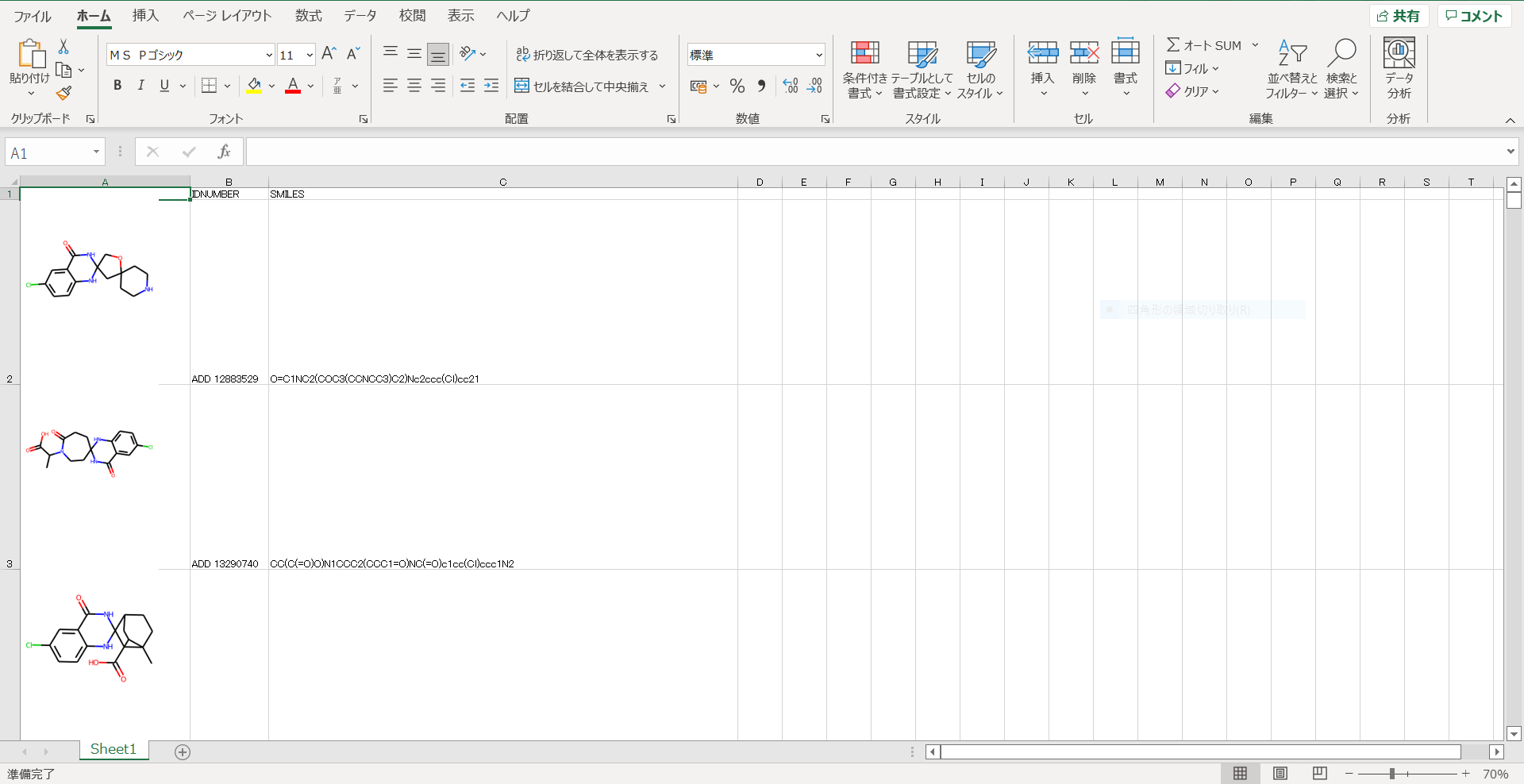The image size is (1524, 784).
Task: Open the File (ファイル) tab
Action: click(x=33, y=16)
